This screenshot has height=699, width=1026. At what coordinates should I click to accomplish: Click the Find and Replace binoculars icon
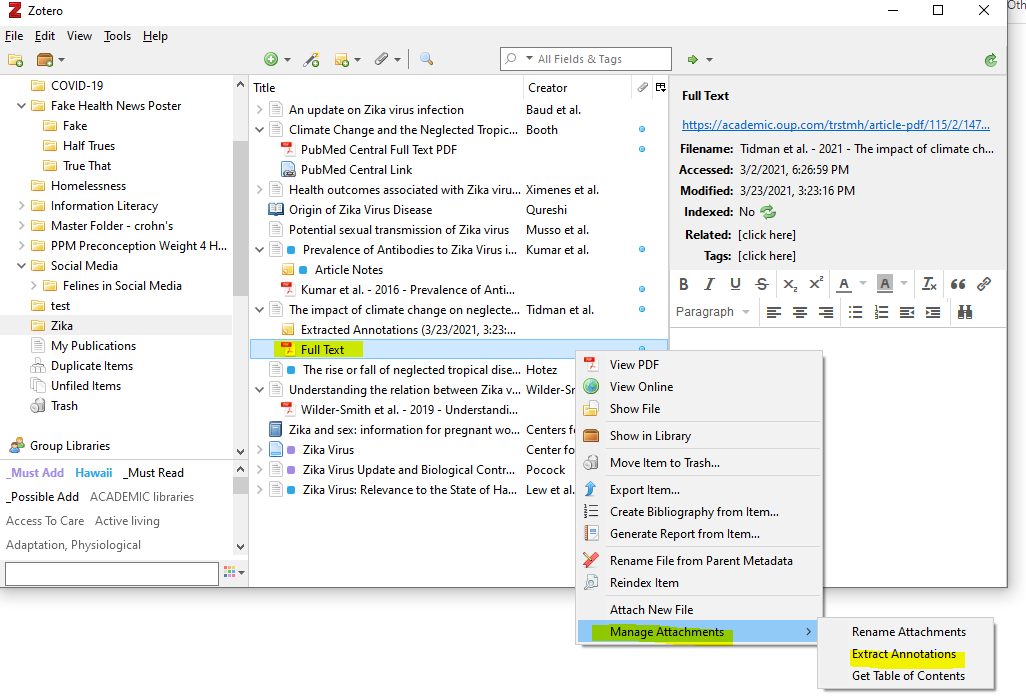[965, 312]
